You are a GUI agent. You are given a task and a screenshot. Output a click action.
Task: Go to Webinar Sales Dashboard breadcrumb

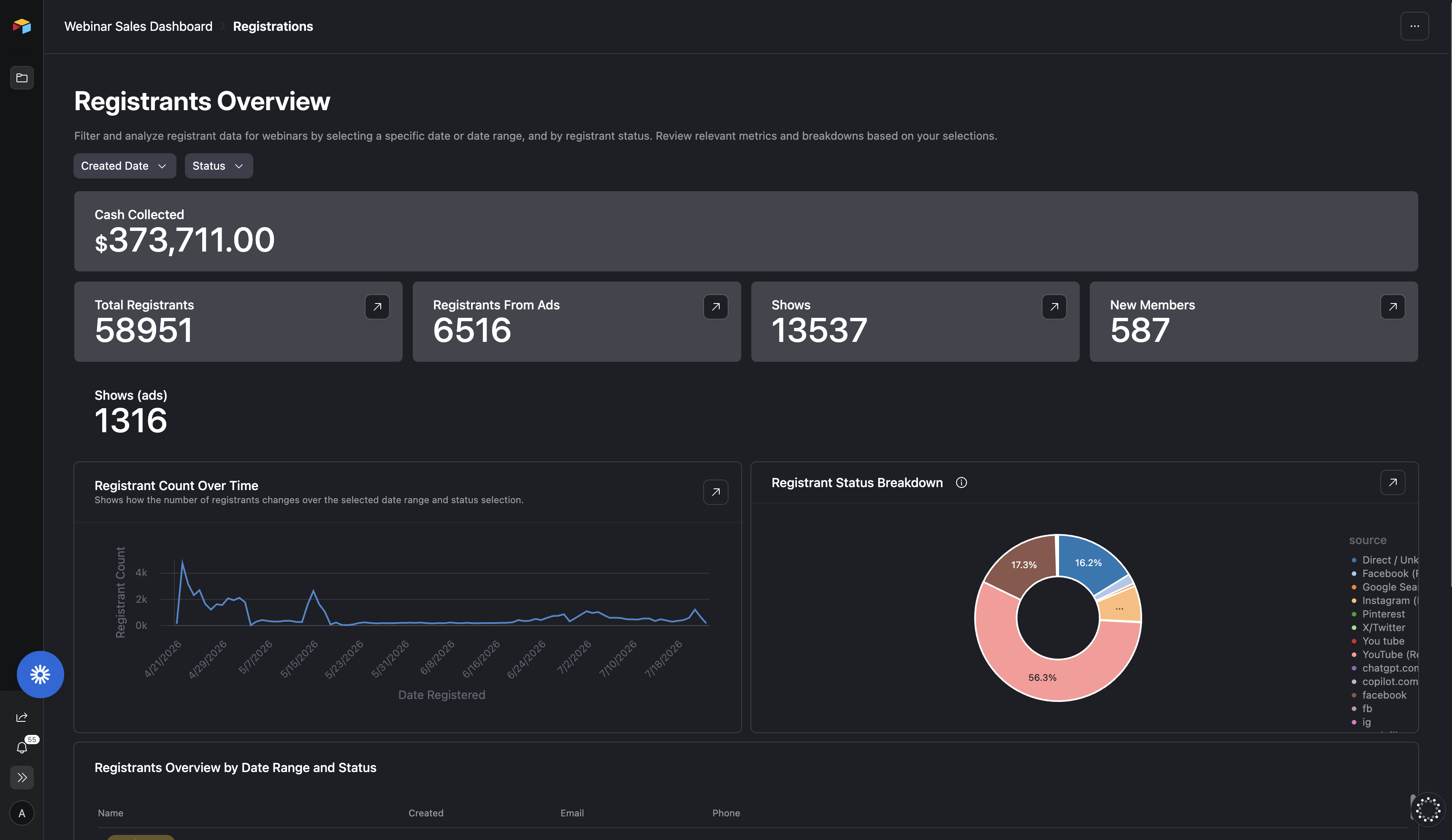click(138, 27)
